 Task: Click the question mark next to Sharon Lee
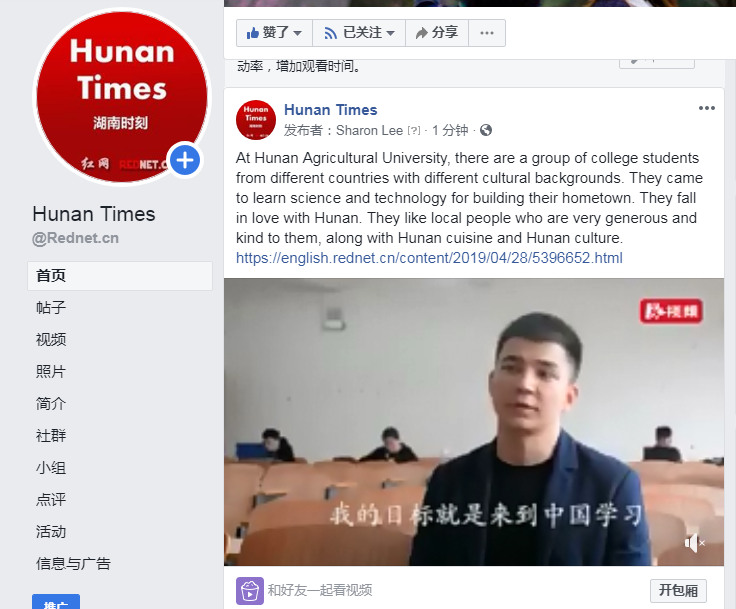pos(414,131)
